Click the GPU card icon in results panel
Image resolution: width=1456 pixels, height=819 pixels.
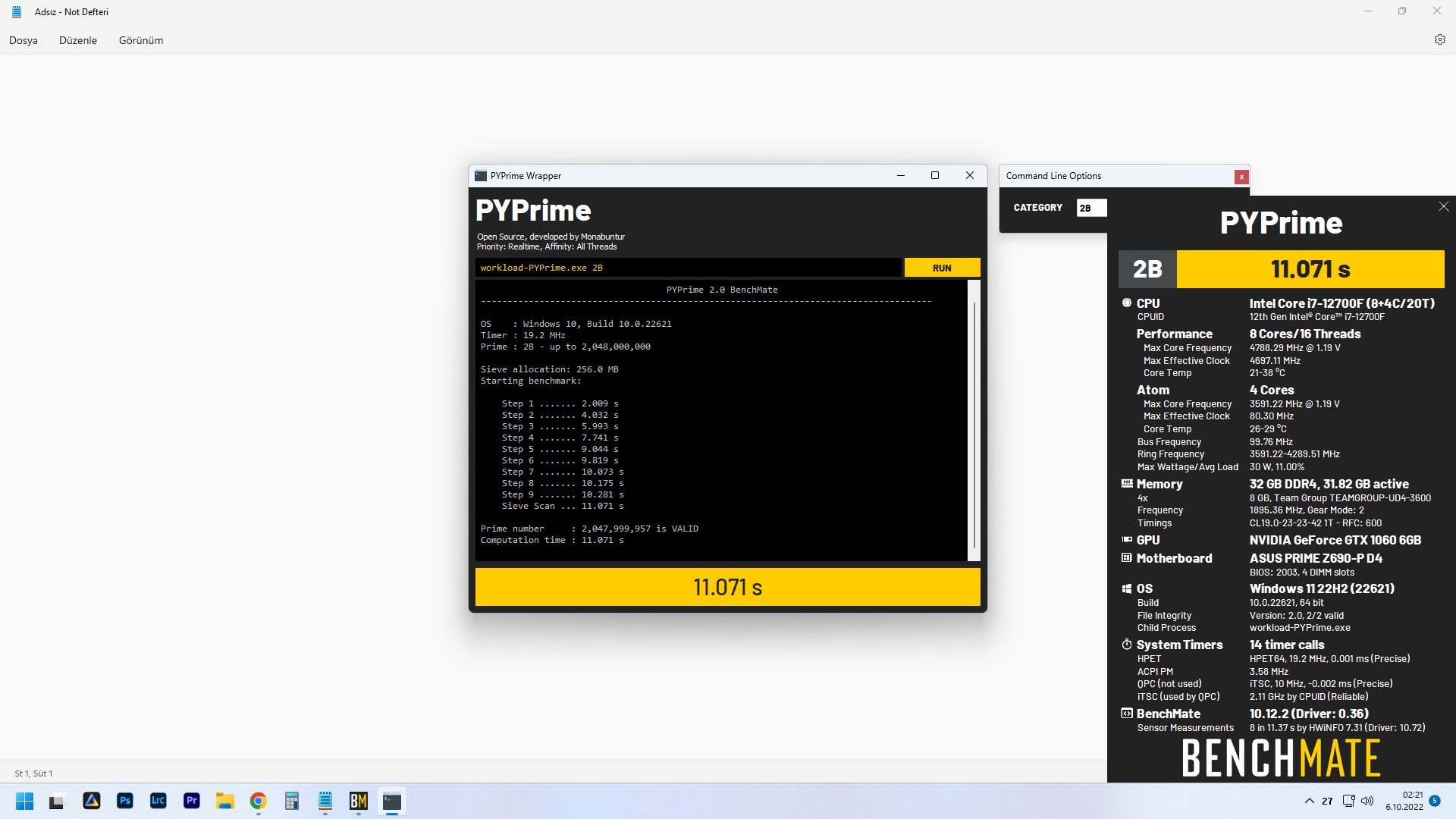(x=1127, y=539)
